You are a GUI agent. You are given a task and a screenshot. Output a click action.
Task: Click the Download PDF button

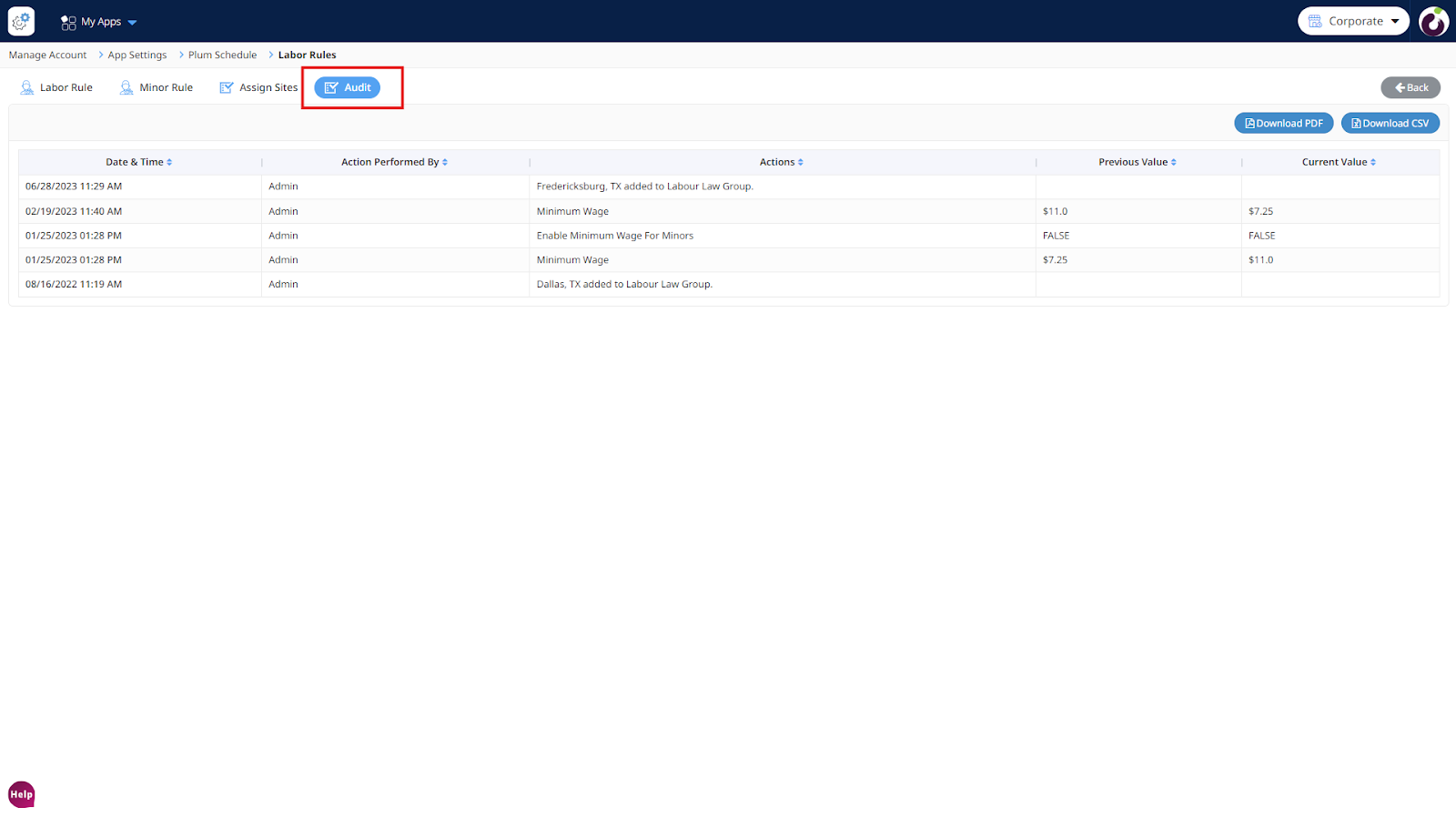1283,123
